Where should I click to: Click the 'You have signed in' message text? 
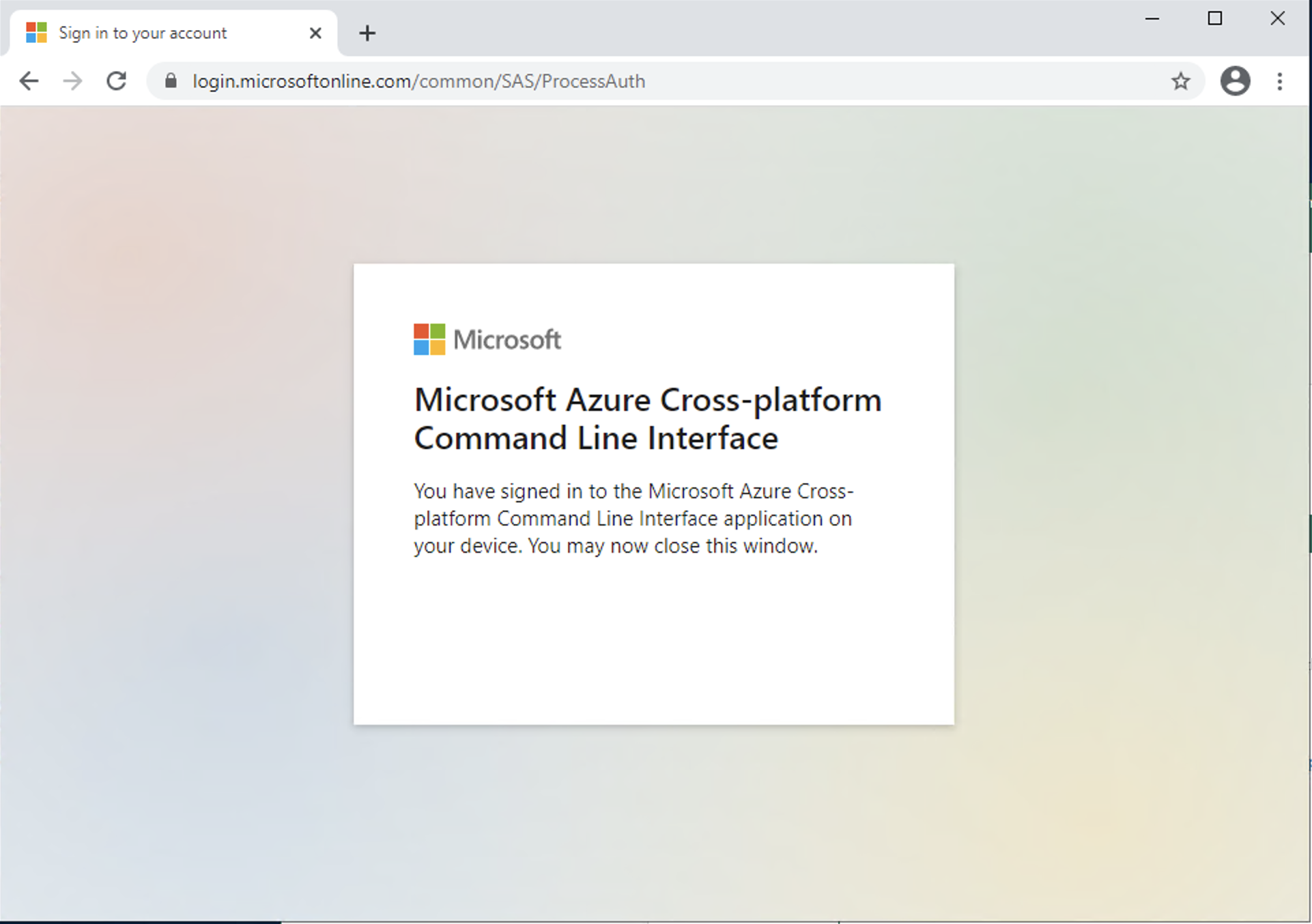point(633,519)
